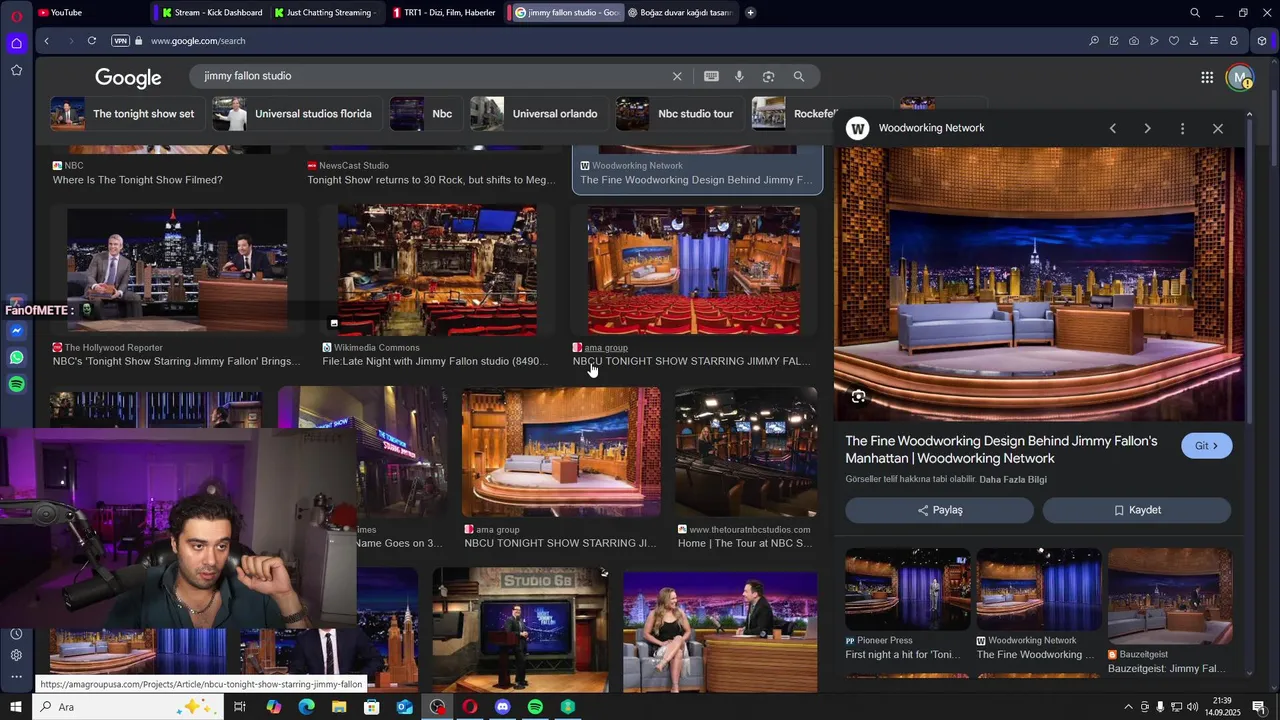Switch to Just Chatting Streaming tab
Image resolution: width=1280 pixels, height=720 pixels.
tap(325, 13)
